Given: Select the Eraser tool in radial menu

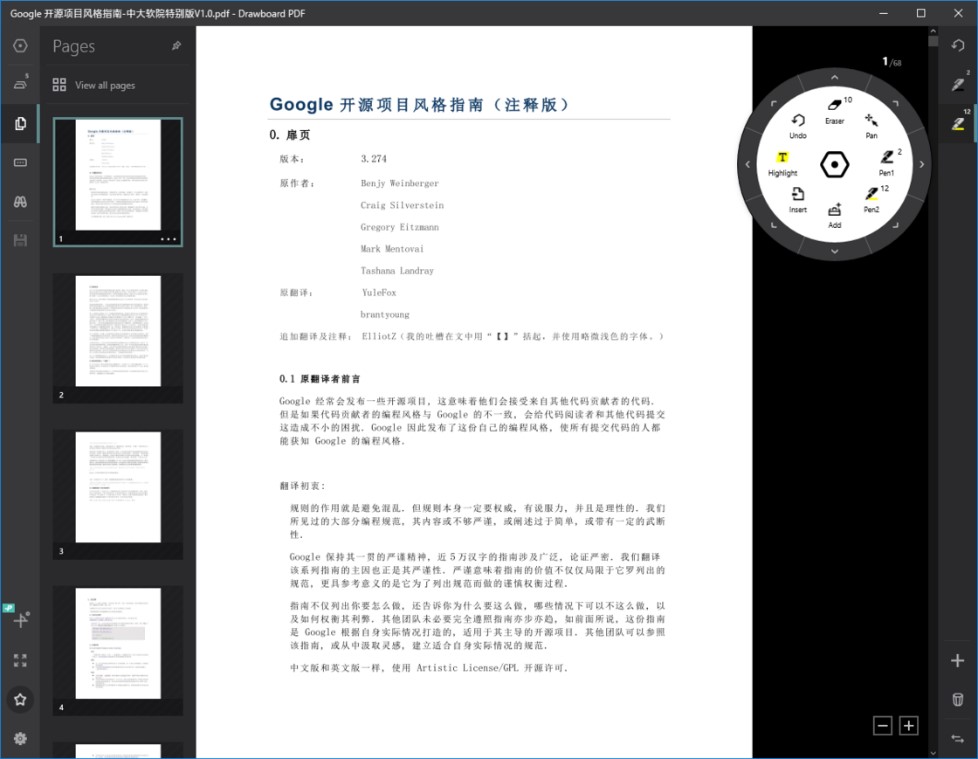Looking at the screenshot, I should point(835,110).
